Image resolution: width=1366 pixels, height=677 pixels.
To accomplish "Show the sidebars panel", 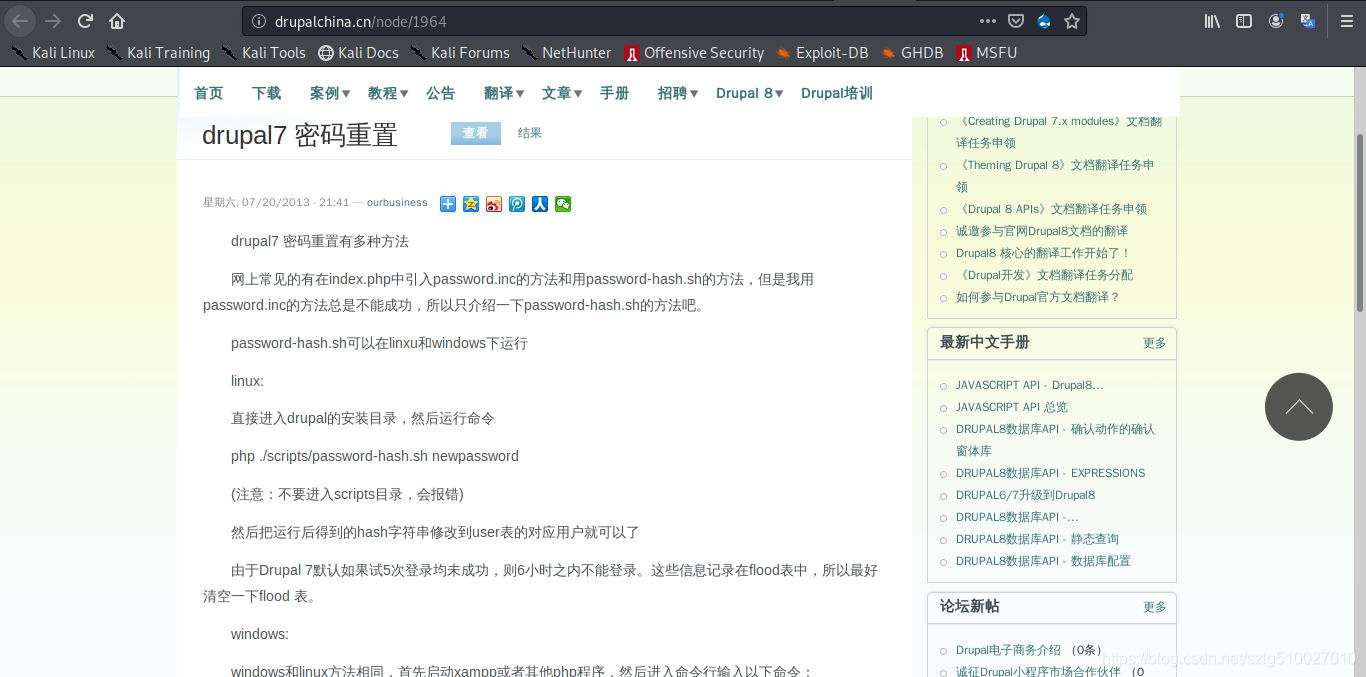I will [x=1244, y=21].
